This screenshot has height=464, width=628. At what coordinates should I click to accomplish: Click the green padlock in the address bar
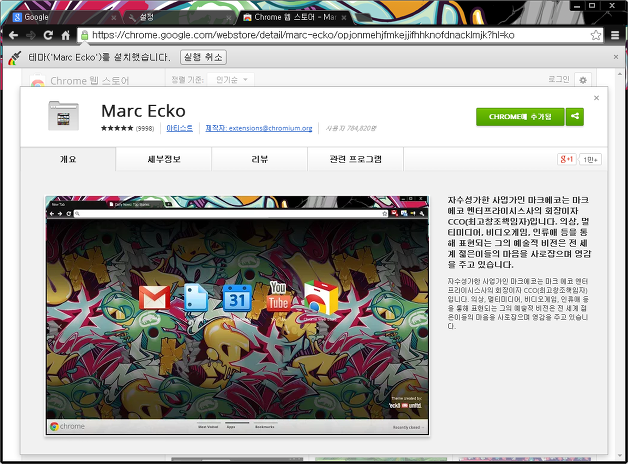click(85, 35)
